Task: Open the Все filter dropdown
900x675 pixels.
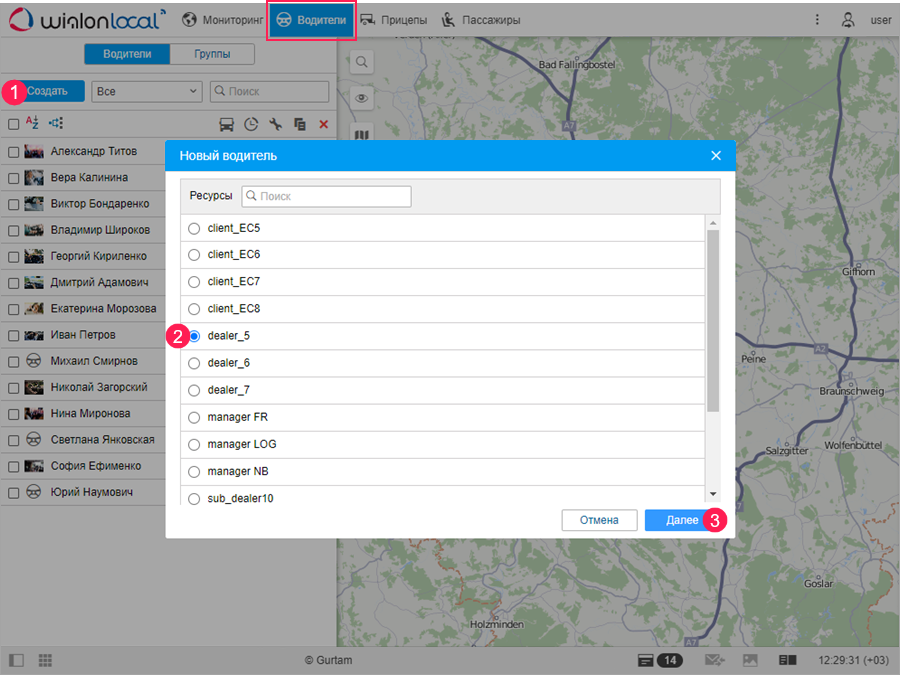Action: [147, 92]
